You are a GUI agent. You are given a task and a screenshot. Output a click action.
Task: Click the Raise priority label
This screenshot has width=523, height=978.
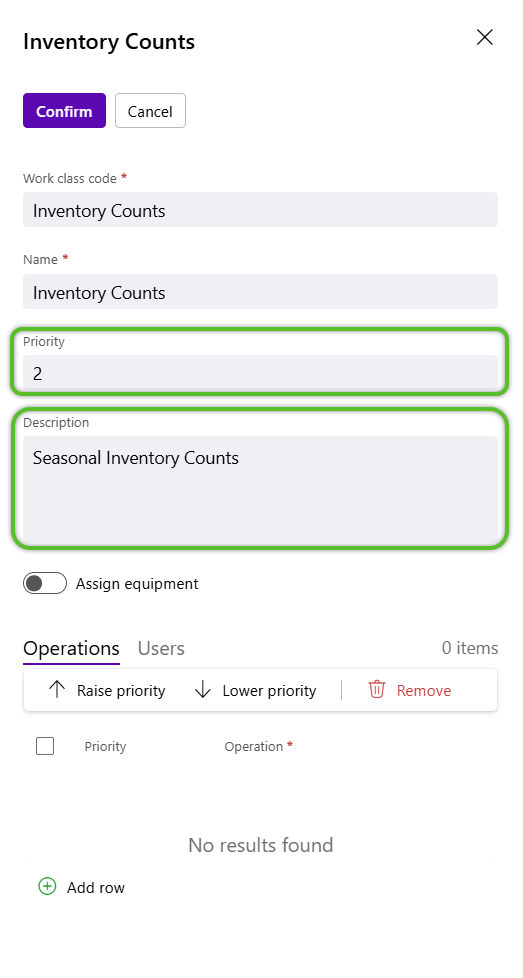point(121,690)
